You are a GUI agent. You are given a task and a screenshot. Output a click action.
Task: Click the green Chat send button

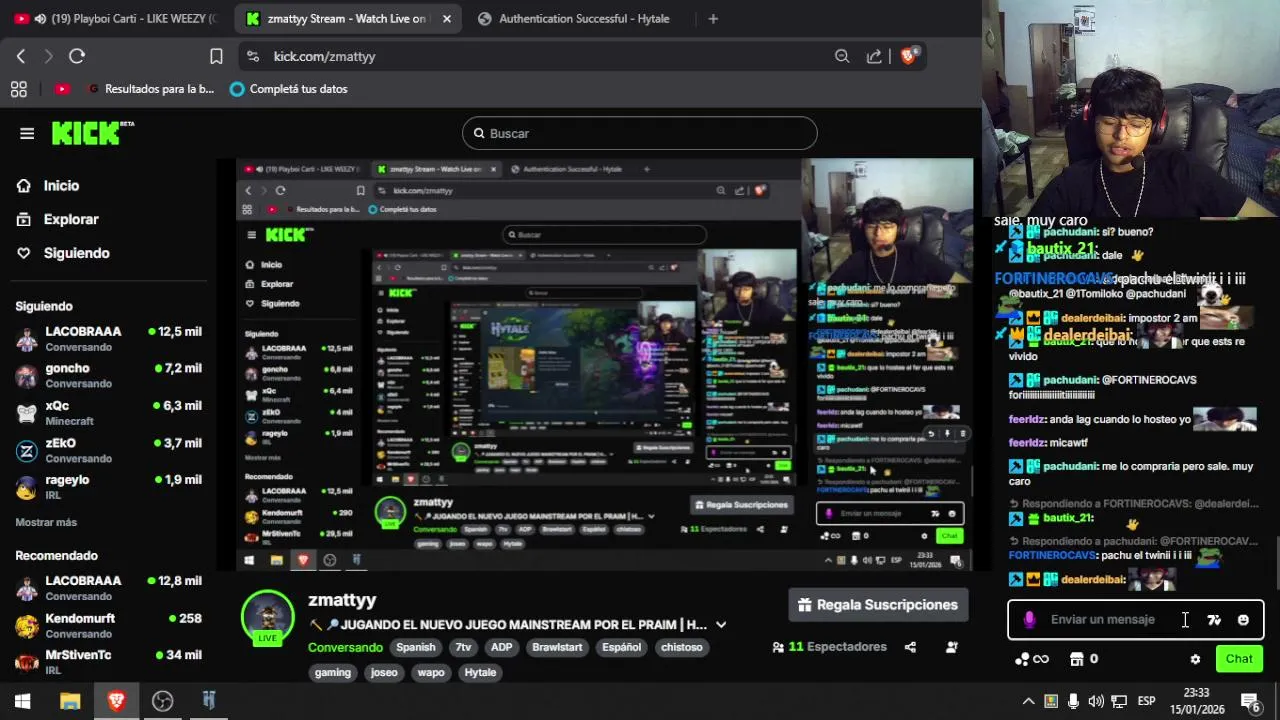tap(1239, 659)
